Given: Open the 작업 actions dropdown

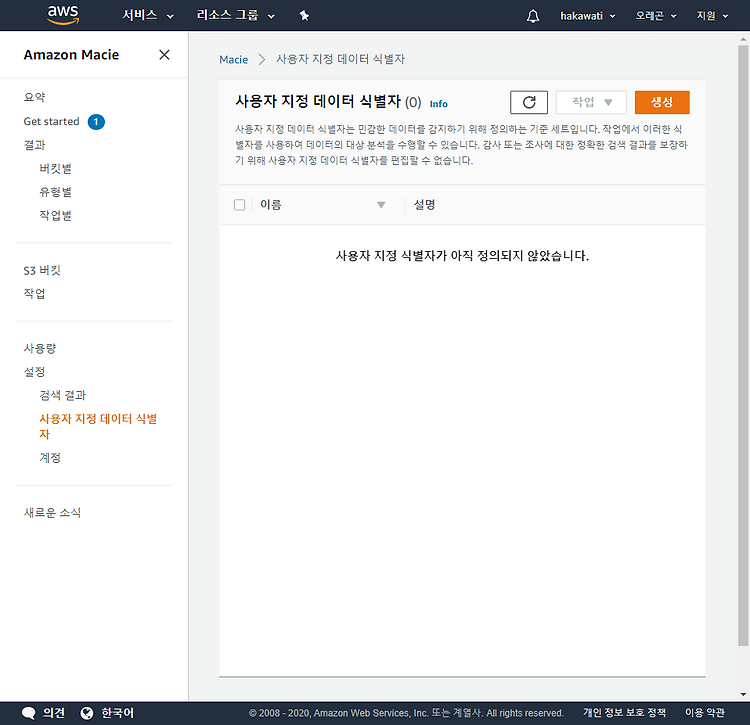Looking at the screenshot, I should pos(591,102).
